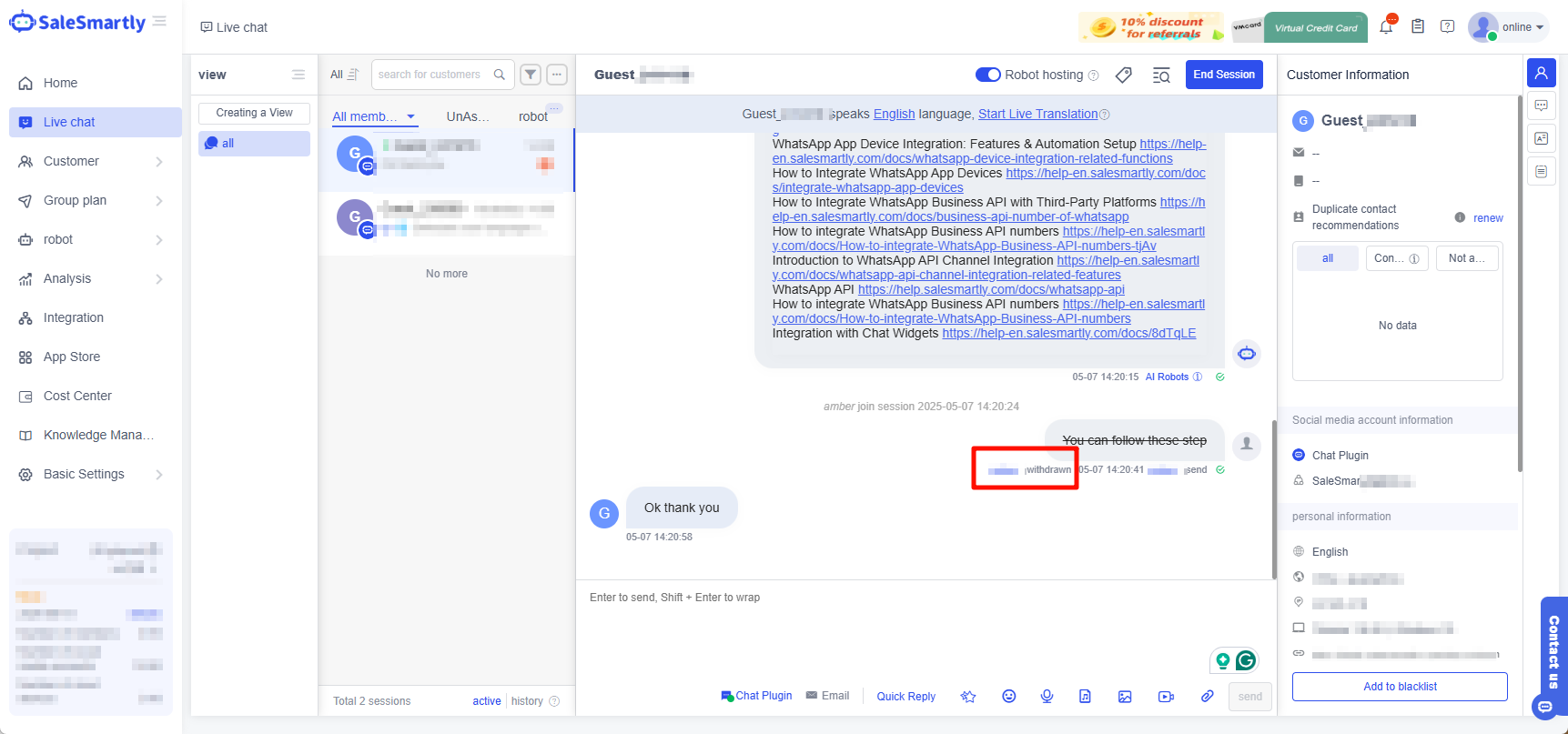The image size is (1568, 734).
Task: Select contact card side tab icon
Action: (1541, 138)
